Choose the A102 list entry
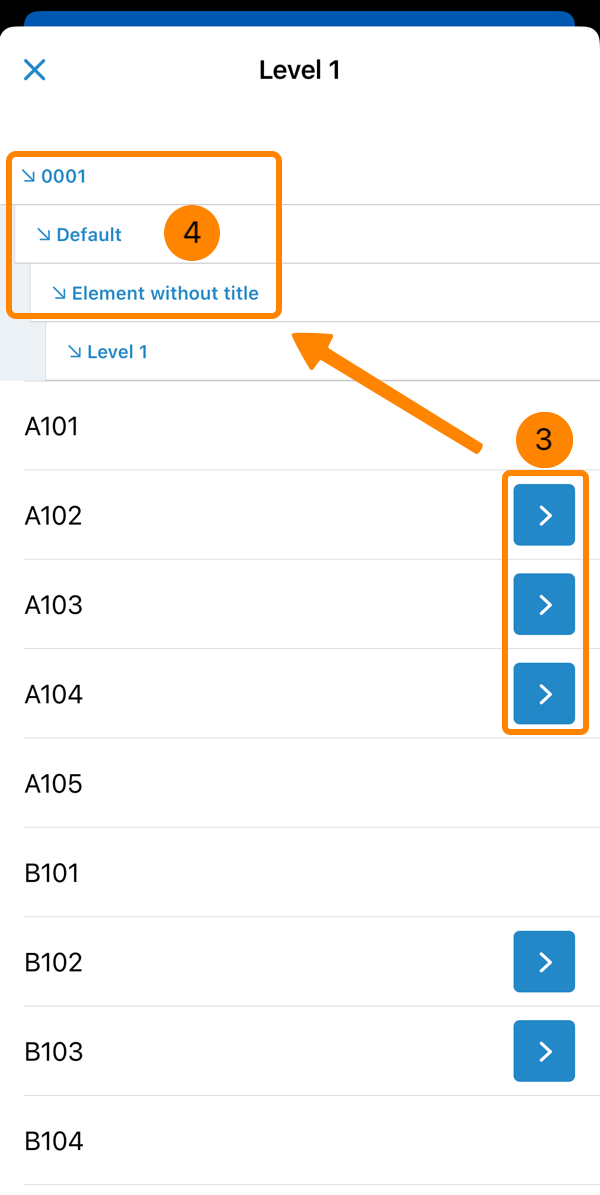The width and height of the screenshot is (600, 1195). (54, 516)
